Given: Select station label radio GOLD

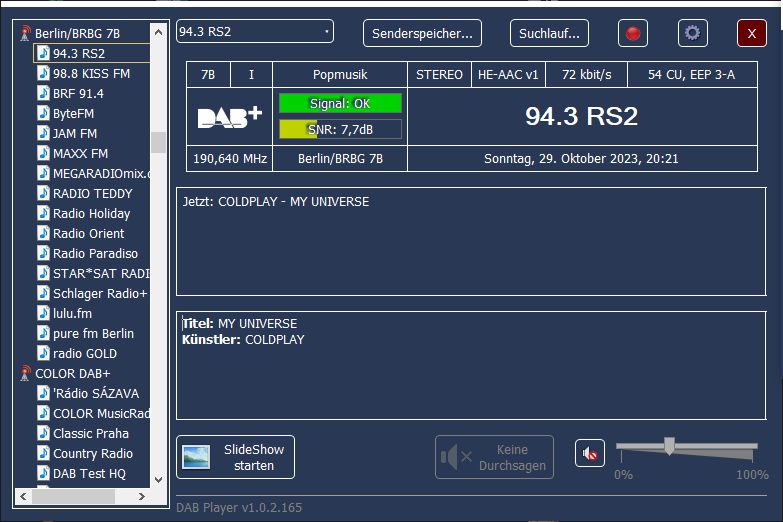Looking at the screenshot, I should tap(85, 354).
